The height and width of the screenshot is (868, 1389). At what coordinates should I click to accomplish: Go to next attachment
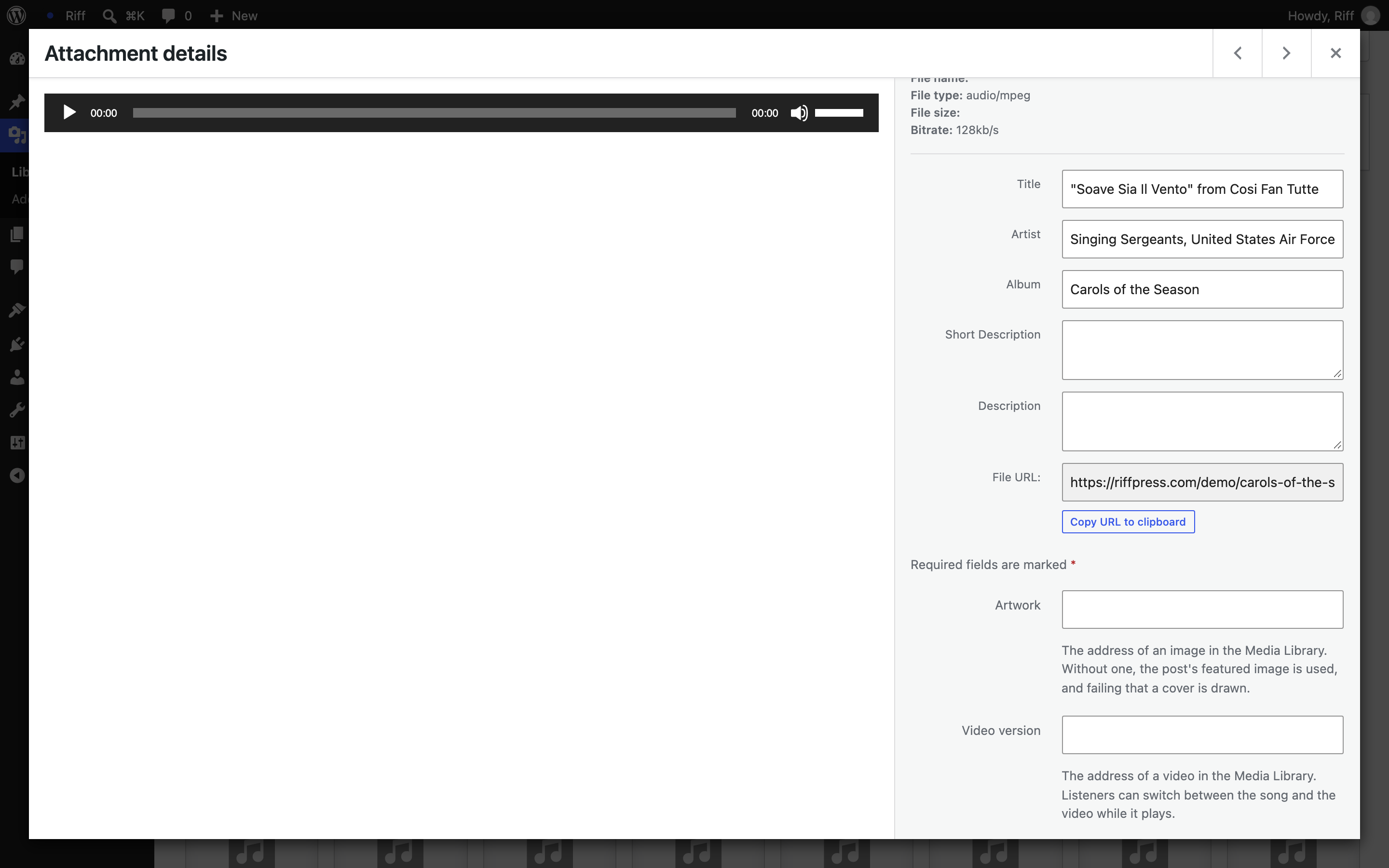click(x=1286, y=54)
